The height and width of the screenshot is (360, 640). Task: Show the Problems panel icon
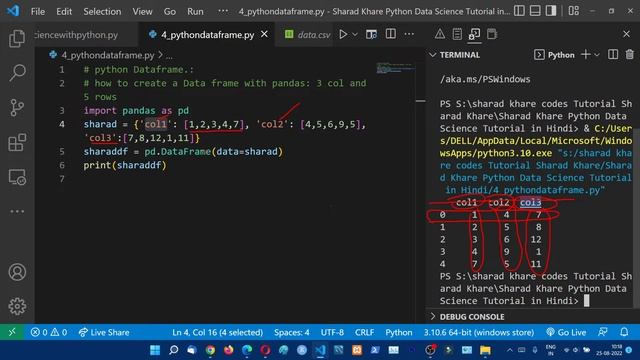(x=440, y=34)
